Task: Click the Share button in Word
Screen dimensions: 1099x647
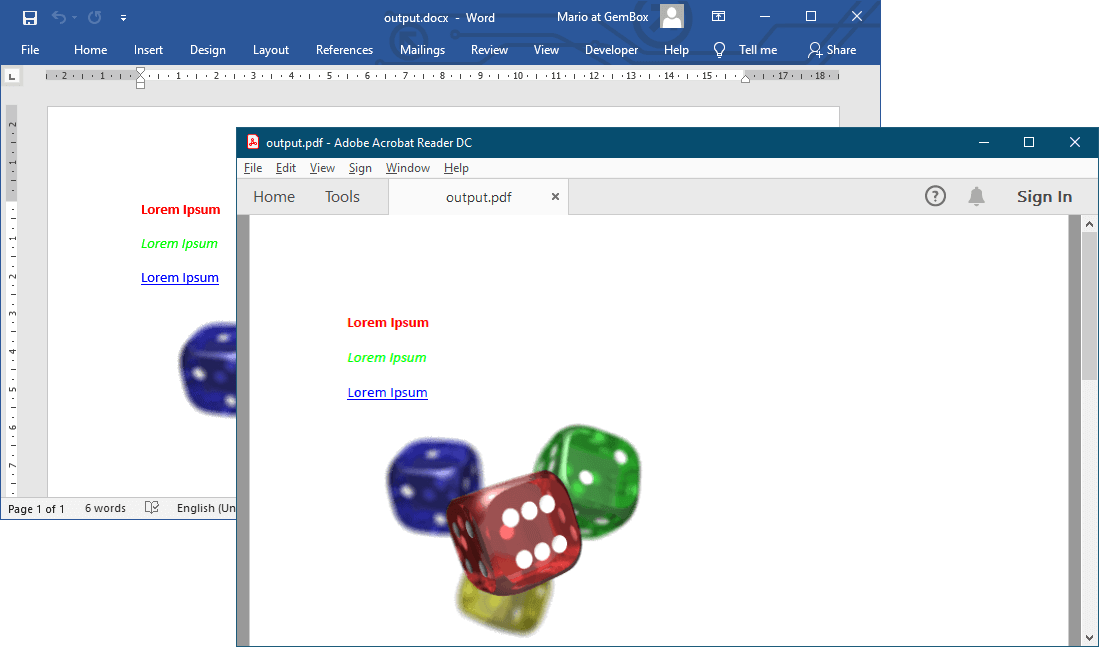Action: tap(832, 50)
